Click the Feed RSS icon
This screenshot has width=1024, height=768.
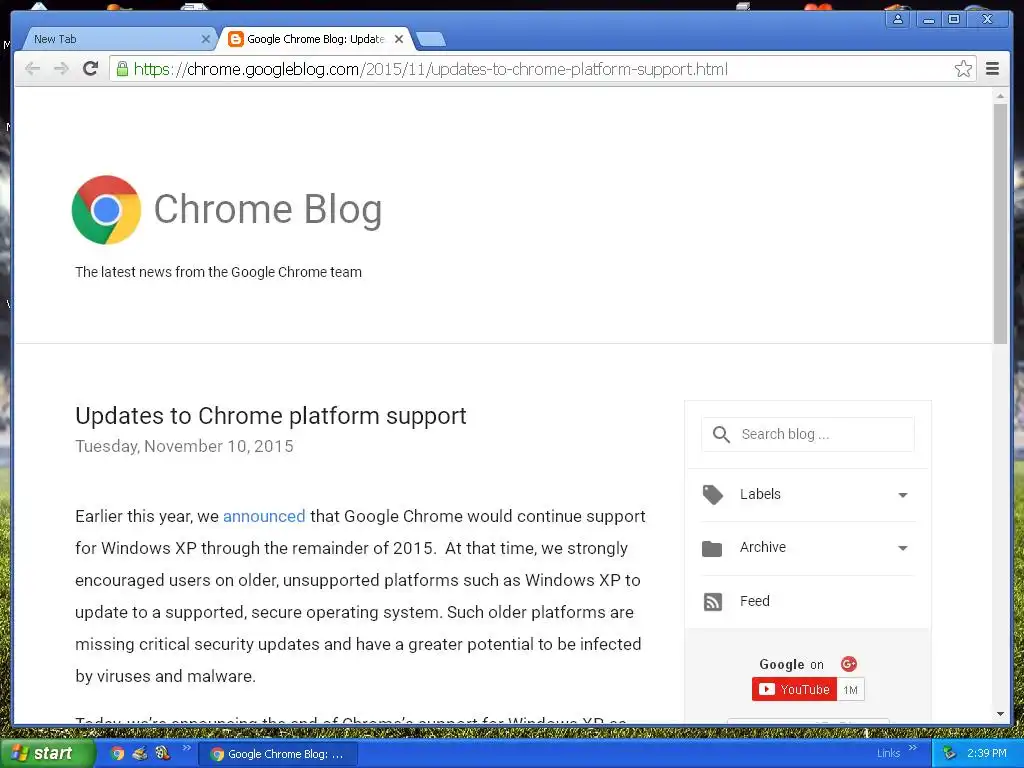coord(712,601)
